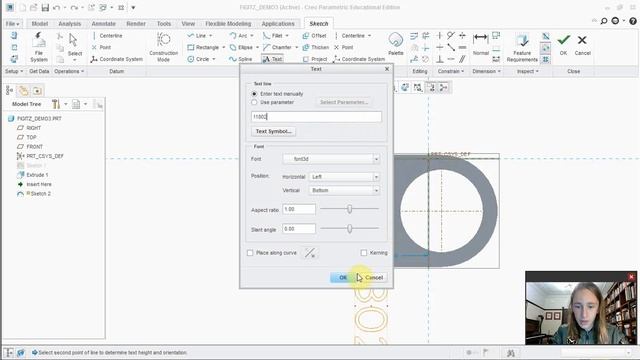The height and width of the screenshot is (360, 640).
Task: Click the Normal dimension tool
Action: [480, 44]
